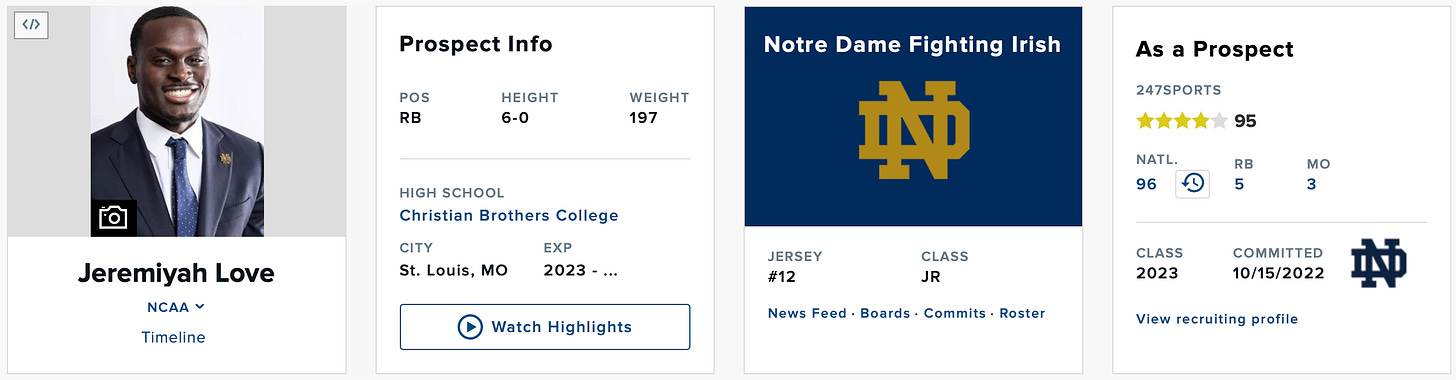Click the large Notre Dame ND logo

(x=914, y=131)
